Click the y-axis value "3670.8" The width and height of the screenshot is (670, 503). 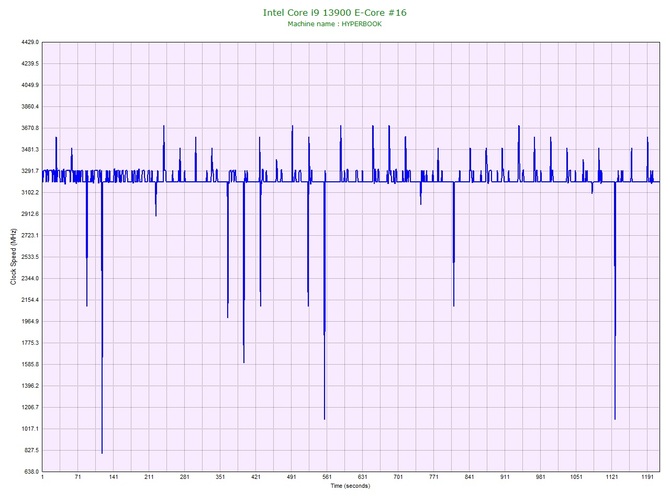30,128
